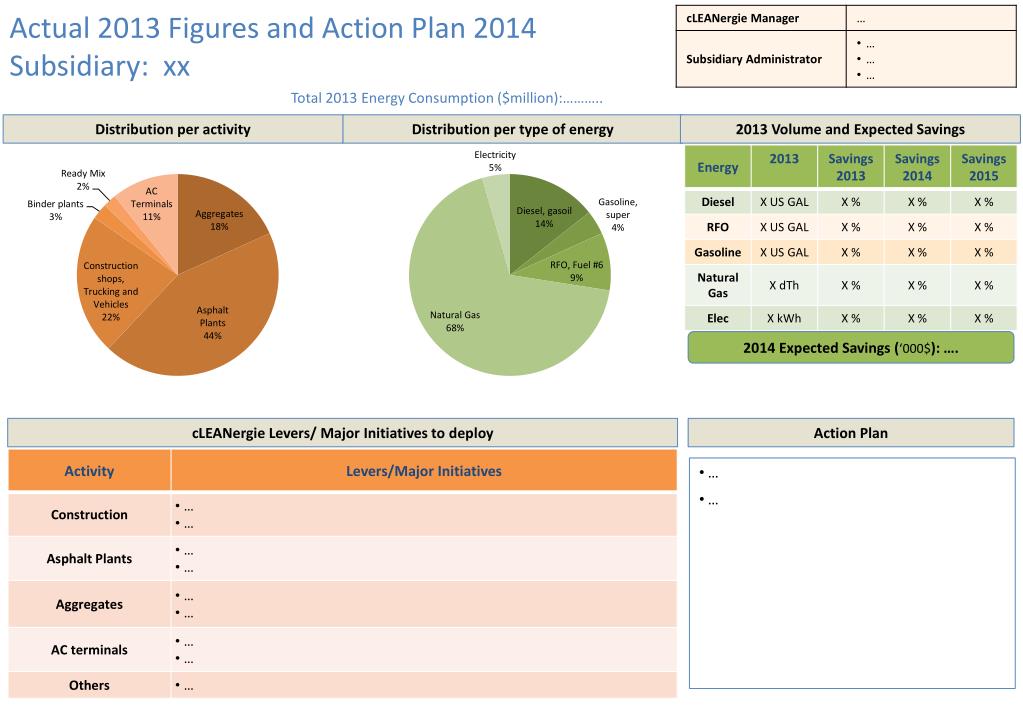1023x708 pixels.
Task: Select the 'Others' activity row label
Action: (x=89, y=685)
